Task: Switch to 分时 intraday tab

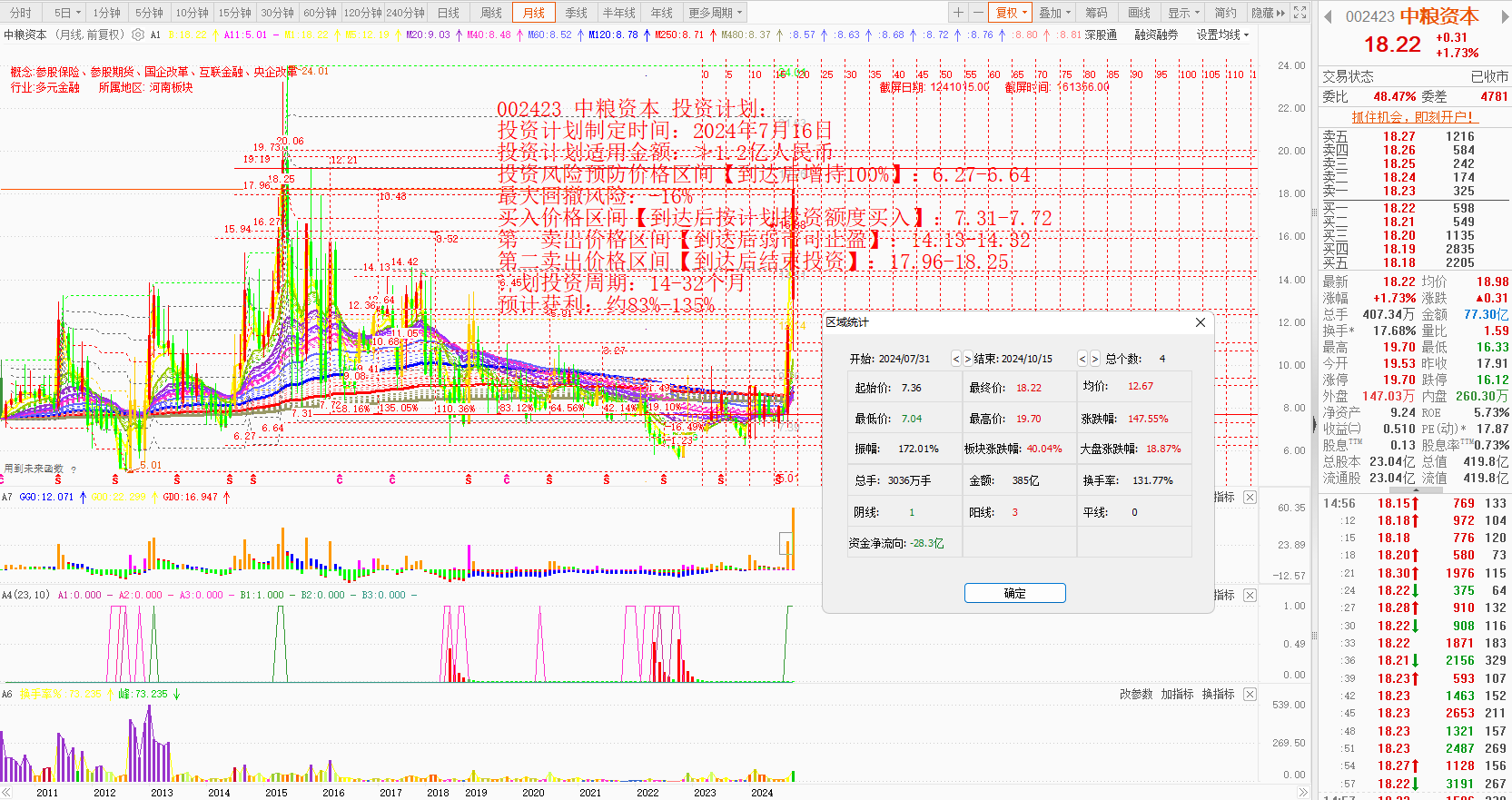Action: point(21,13)
